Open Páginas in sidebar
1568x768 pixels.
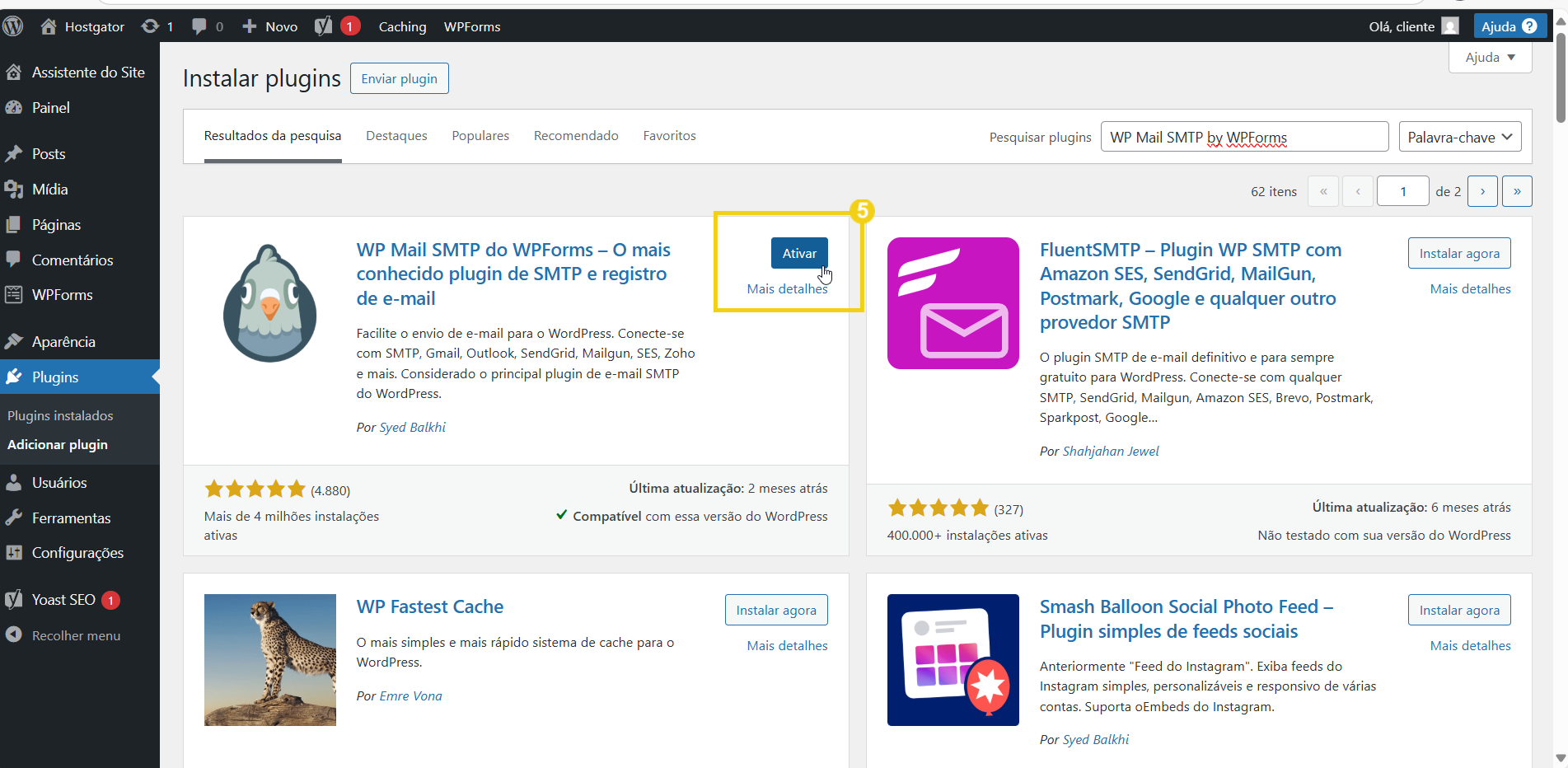(80, 225)
